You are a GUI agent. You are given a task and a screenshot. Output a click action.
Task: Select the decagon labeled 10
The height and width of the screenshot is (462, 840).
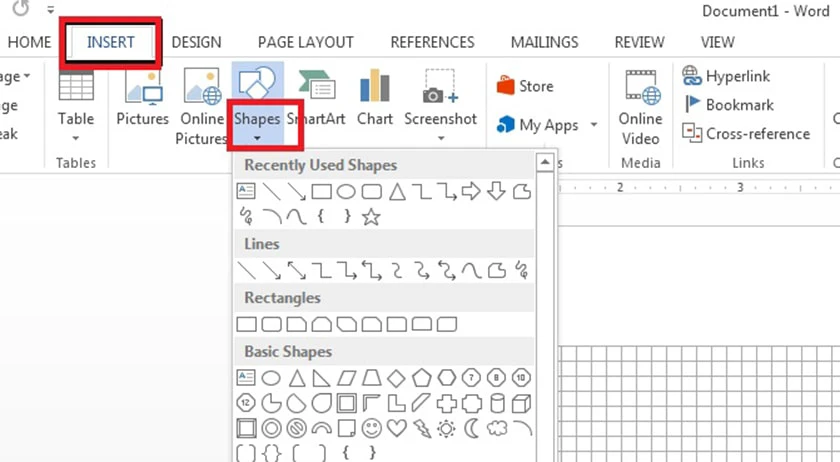click(521, 378)
